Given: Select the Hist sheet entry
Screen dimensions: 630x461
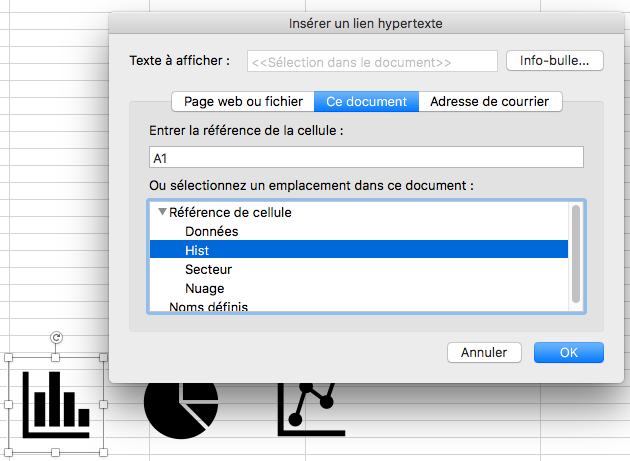Looking at the screenshot, I should [197, 250].
